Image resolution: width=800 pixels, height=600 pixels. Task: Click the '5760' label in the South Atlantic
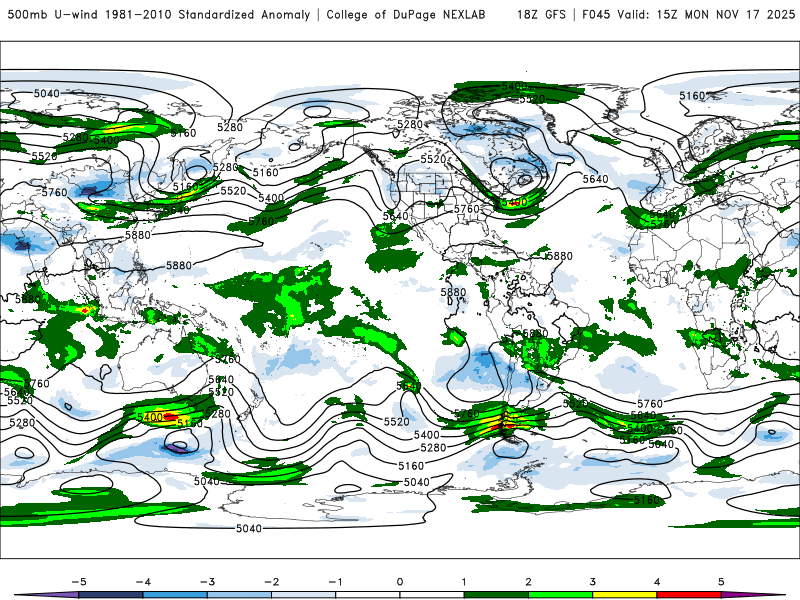point(650,404)
